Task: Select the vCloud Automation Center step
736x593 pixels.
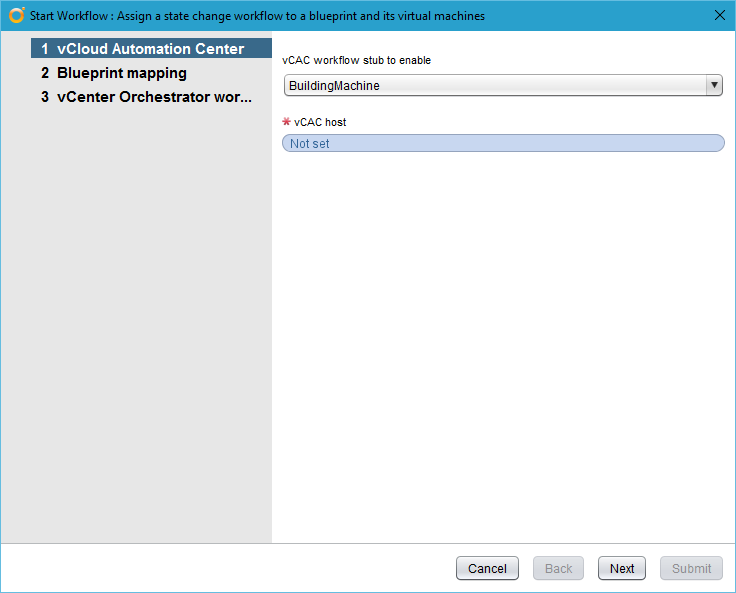Action: pyautogui.click(x=150, y=49)
